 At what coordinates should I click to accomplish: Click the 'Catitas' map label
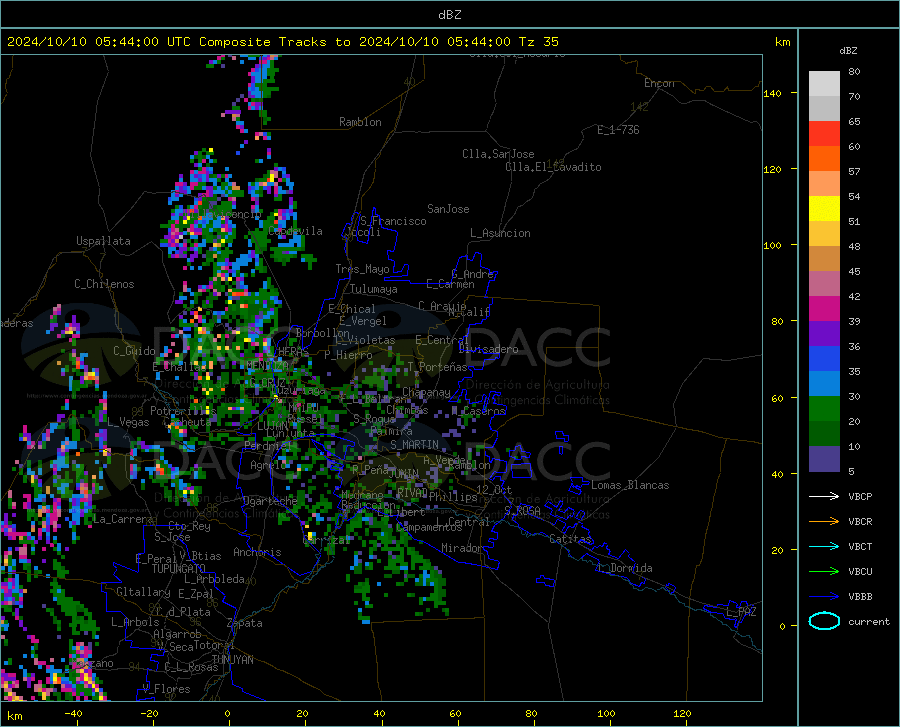570,539
